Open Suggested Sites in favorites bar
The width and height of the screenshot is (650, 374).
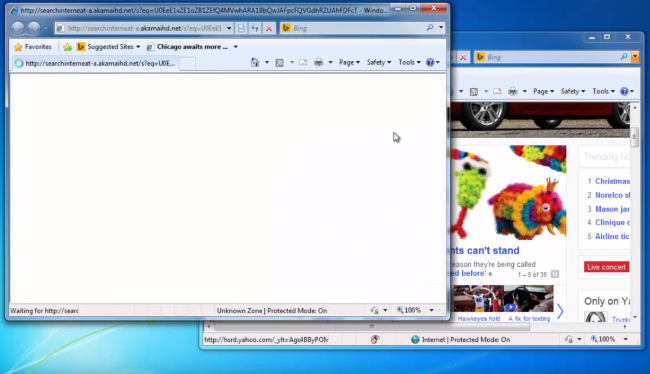coord(109,47)
